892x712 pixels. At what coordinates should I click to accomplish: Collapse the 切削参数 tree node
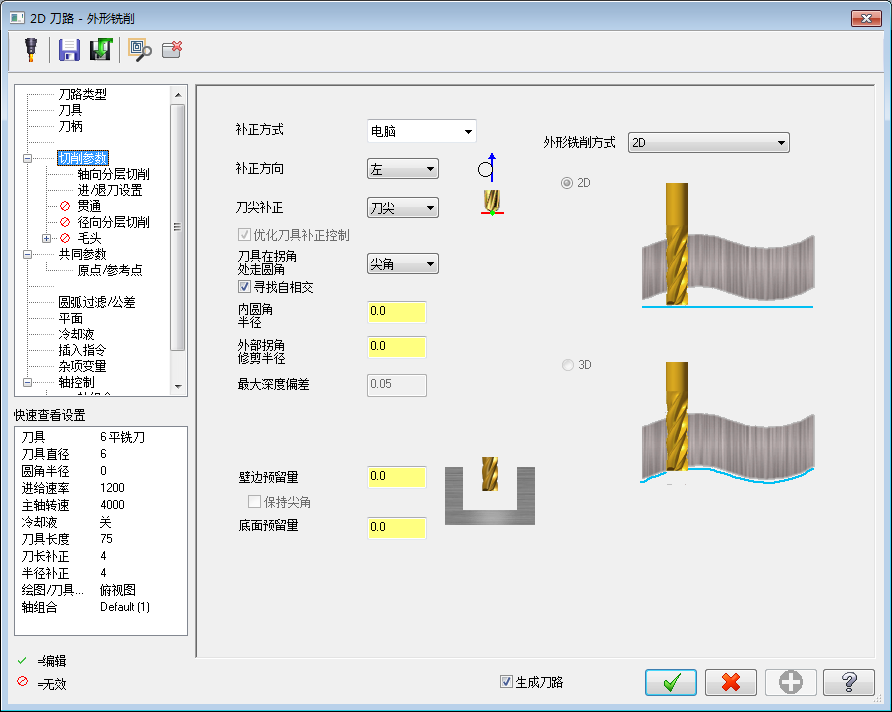tap(27, 158)
